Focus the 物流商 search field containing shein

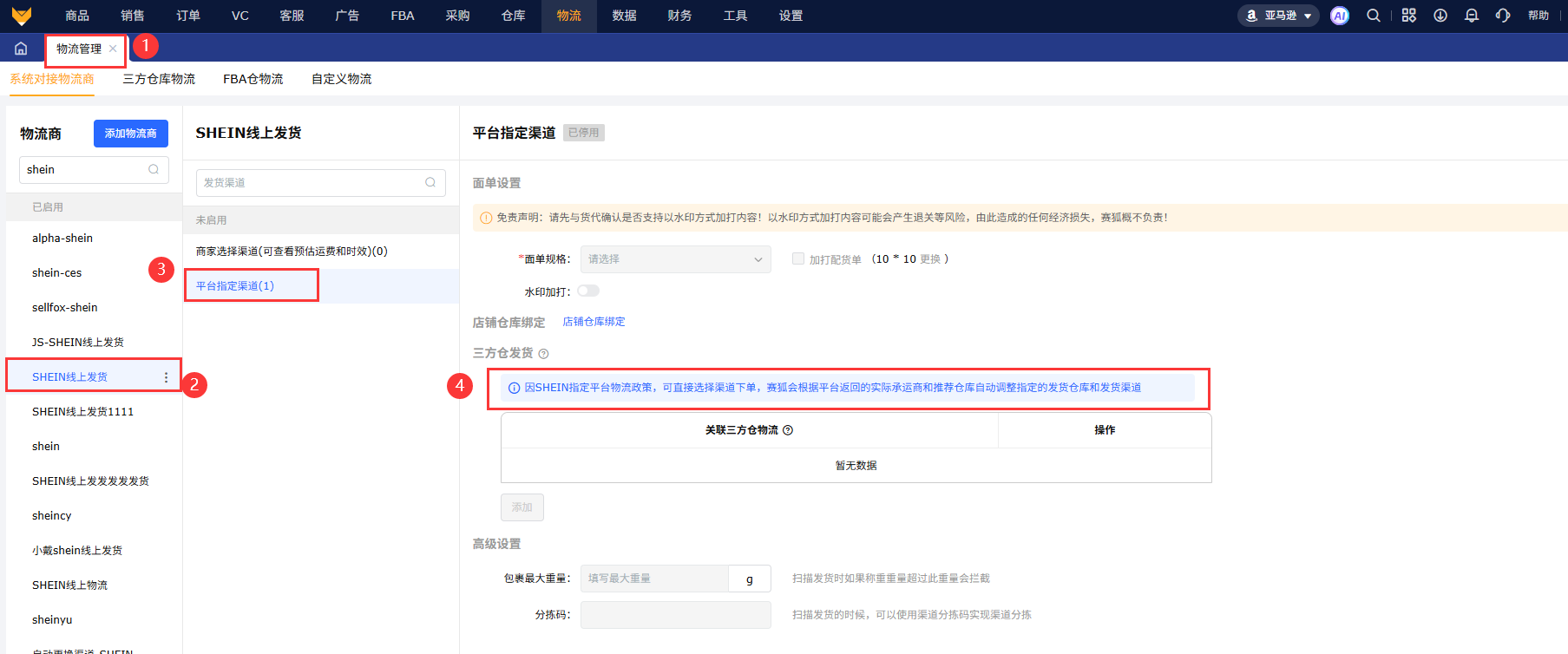[94, 170]
